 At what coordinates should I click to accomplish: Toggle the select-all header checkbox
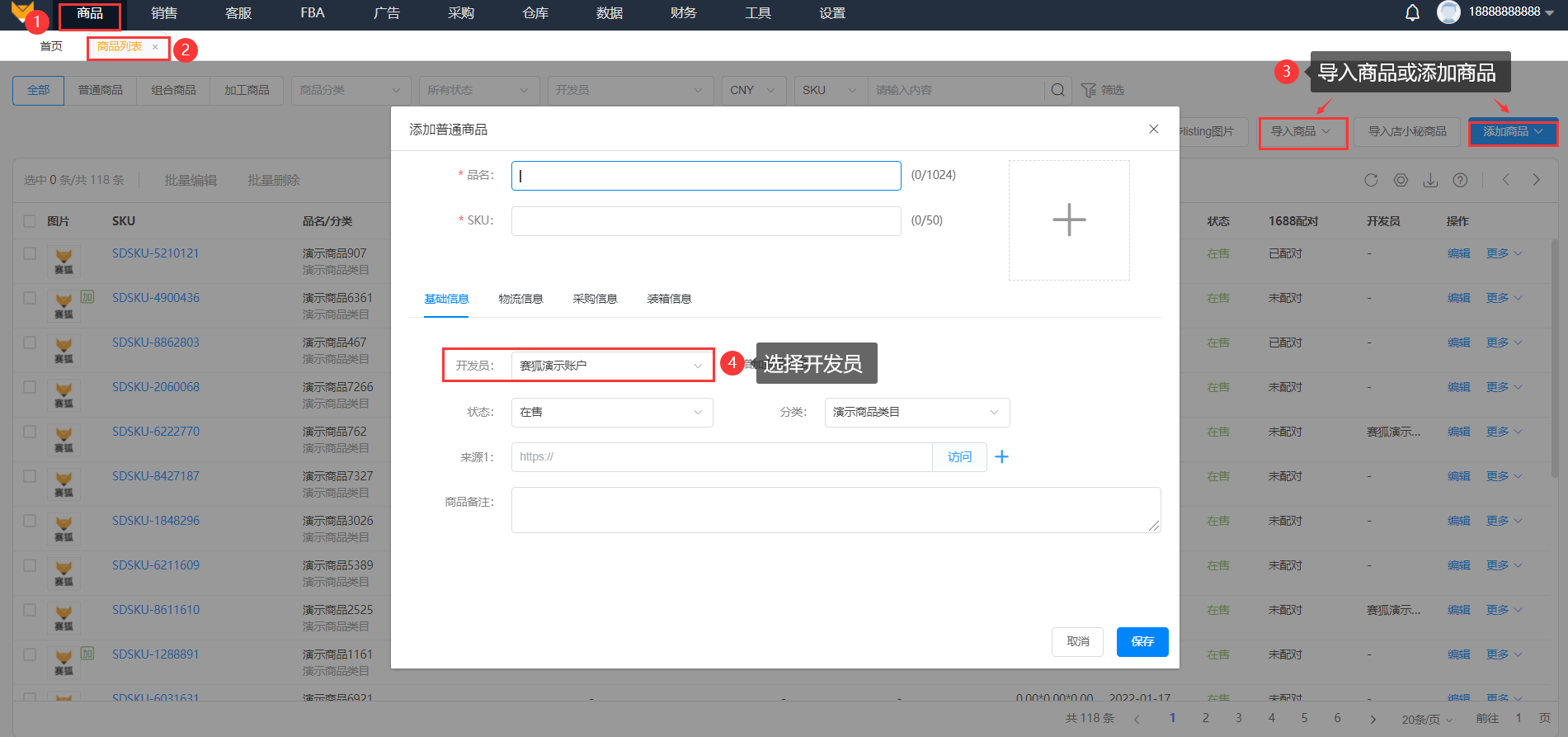tap(30, 221)
